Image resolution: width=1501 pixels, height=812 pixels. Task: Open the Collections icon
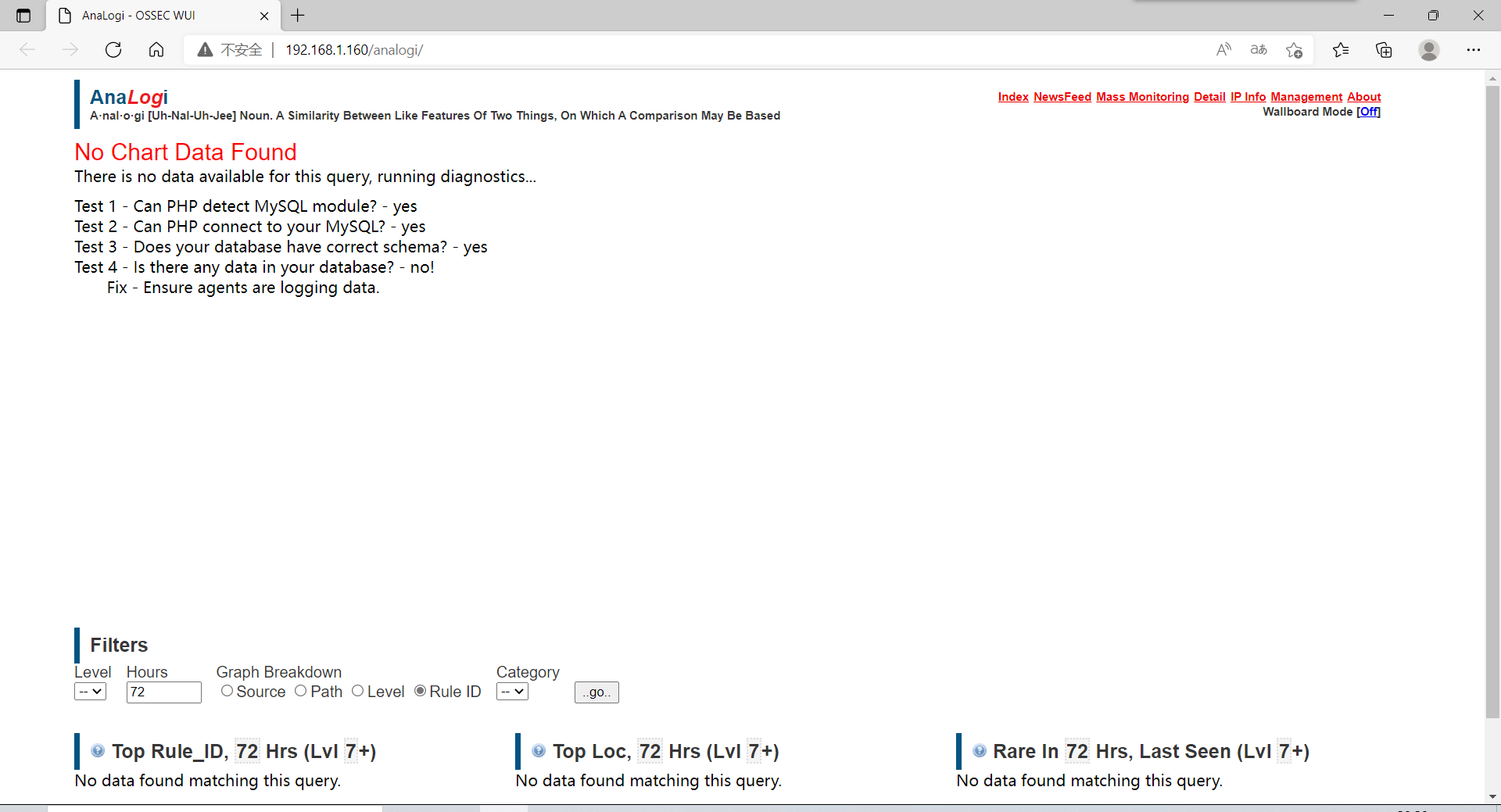1384,50
